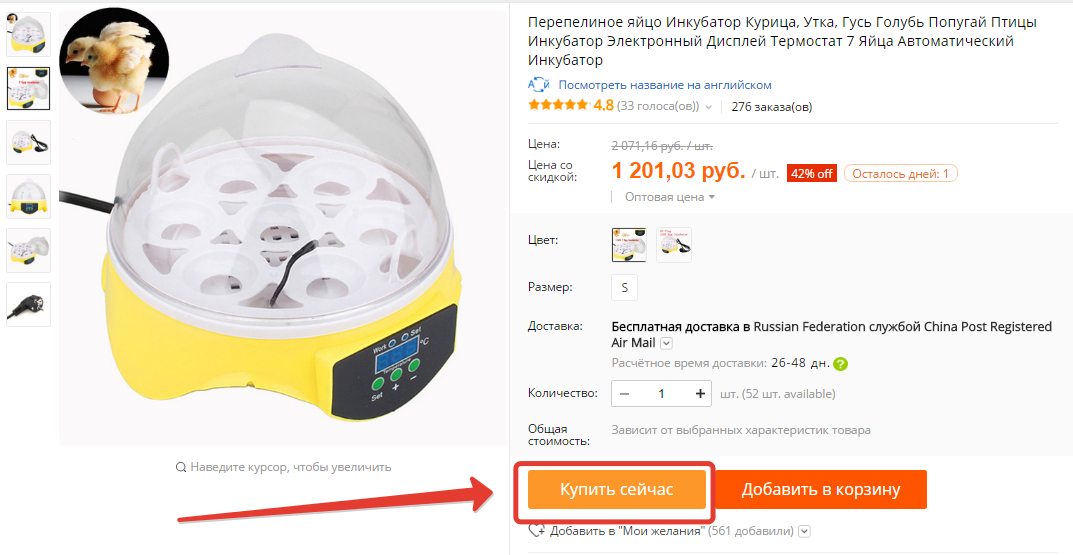
Task: Select the top incubator thumbnail
Action: pos(29,35)
